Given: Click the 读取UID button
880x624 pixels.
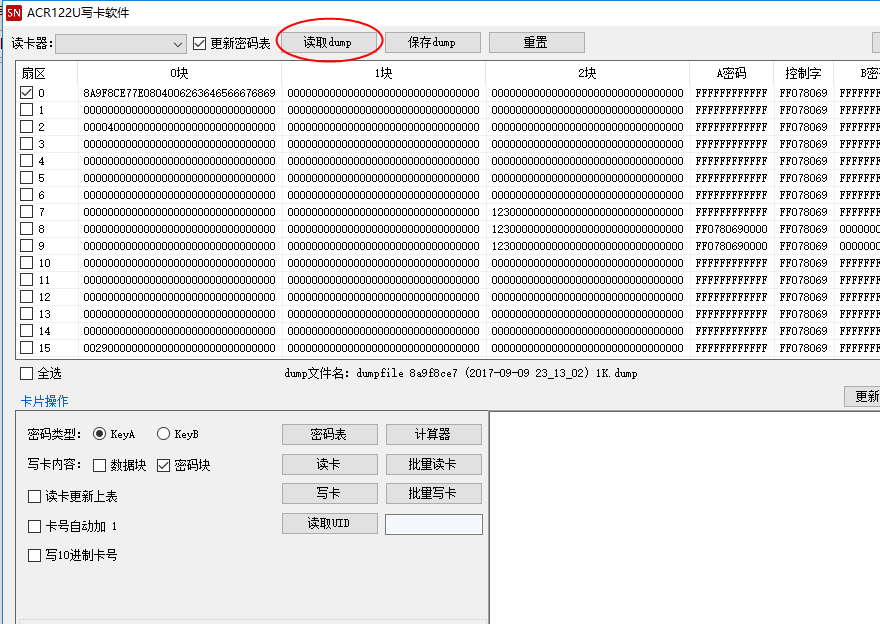Looking at the screenshot, I should (329, 523).
